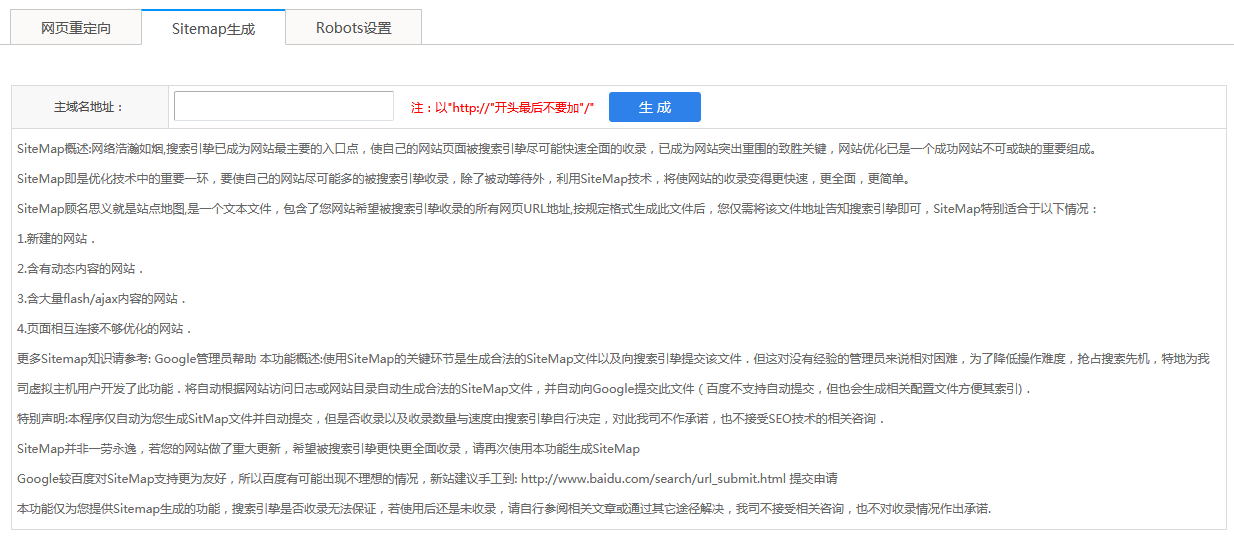Viewport: 1234px width, 545px height.
Task: Select the Sitemap生成 tab
Action: tap(213, 28)
